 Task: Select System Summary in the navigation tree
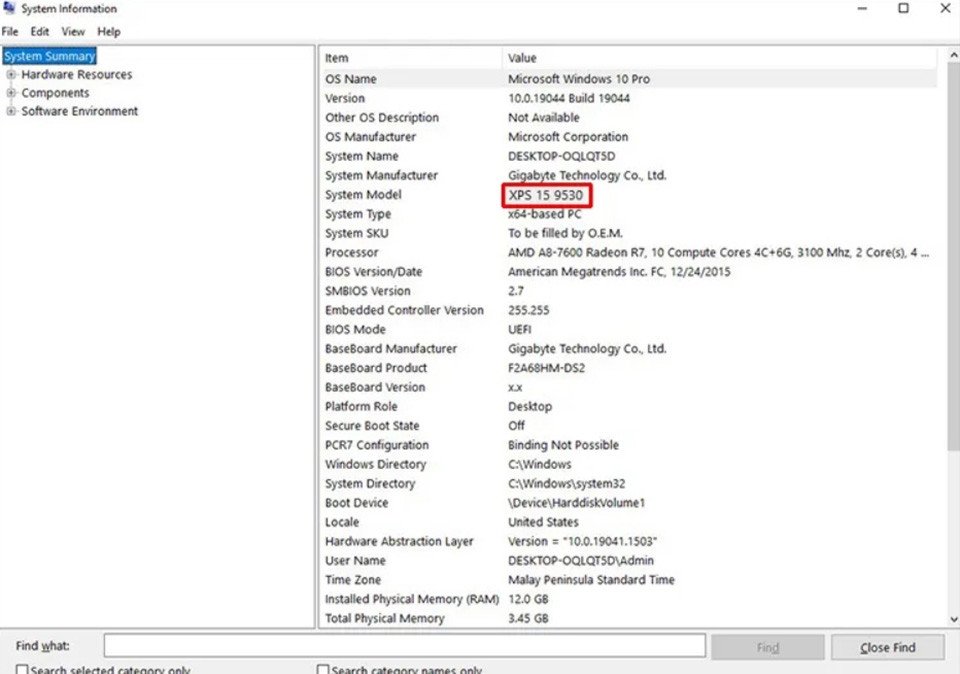point(49,55)
